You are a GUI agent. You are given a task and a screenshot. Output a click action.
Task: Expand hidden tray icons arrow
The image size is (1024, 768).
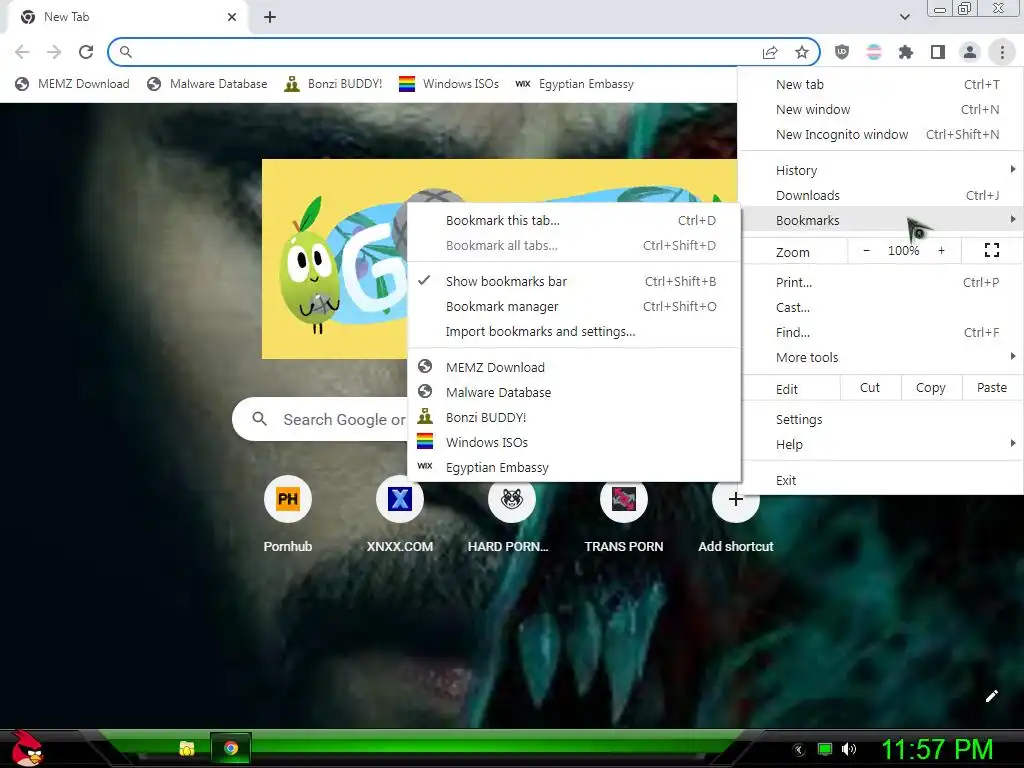(798, 749)
